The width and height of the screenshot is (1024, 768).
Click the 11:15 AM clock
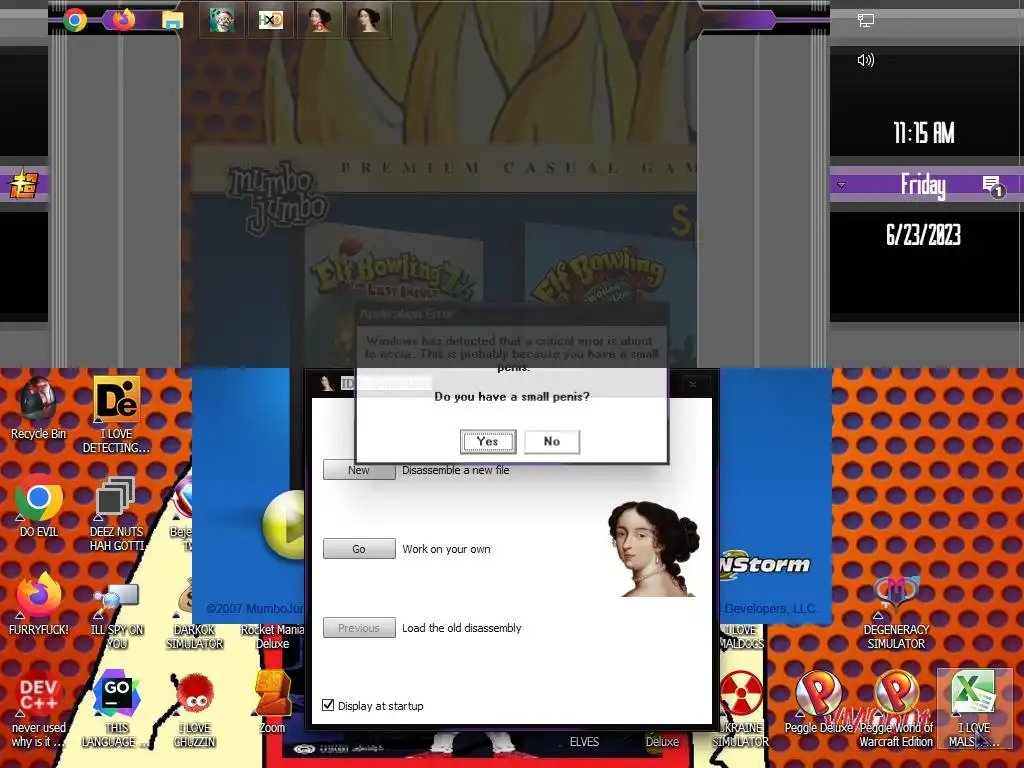pyautogui.click(x=923, y=133)
